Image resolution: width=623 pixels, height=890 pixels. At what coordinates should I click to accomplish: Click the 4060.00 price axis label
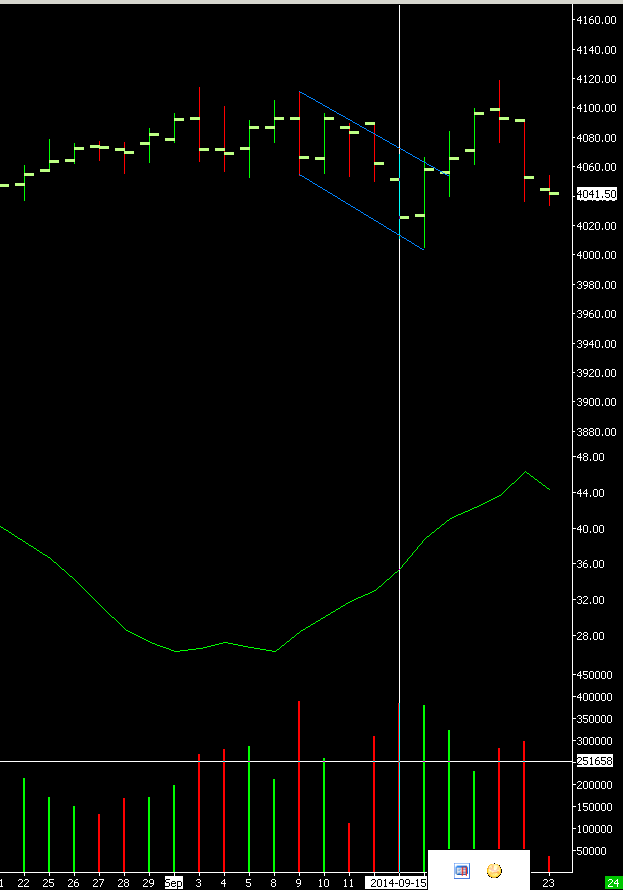(596, 167)
